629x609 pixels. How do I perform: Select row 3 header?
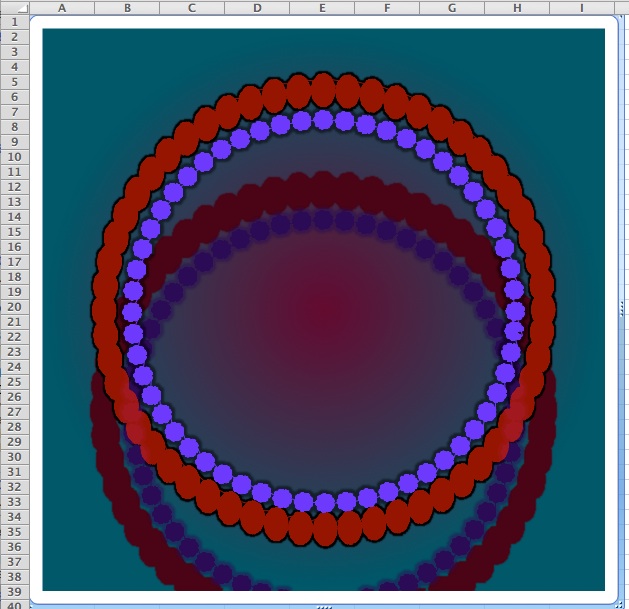tap(14, 52)
